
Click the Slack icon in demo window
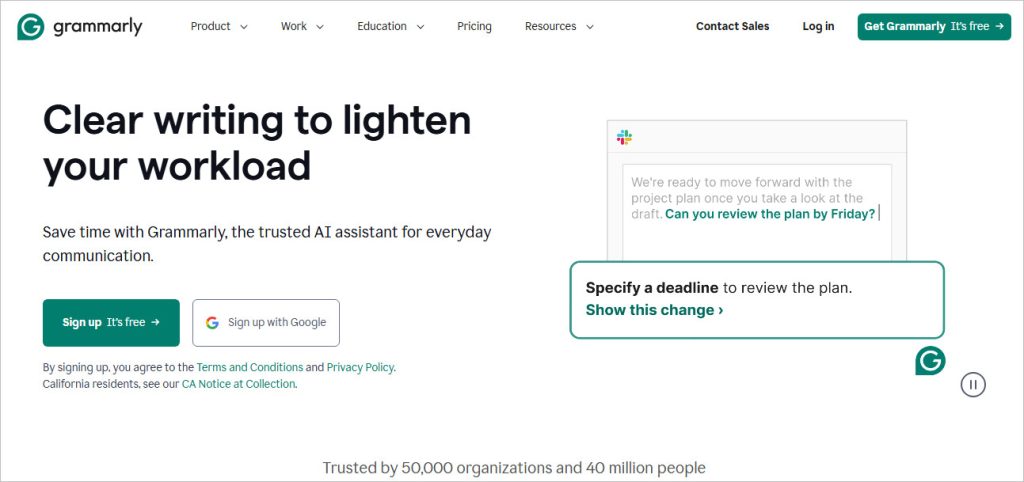624,137
